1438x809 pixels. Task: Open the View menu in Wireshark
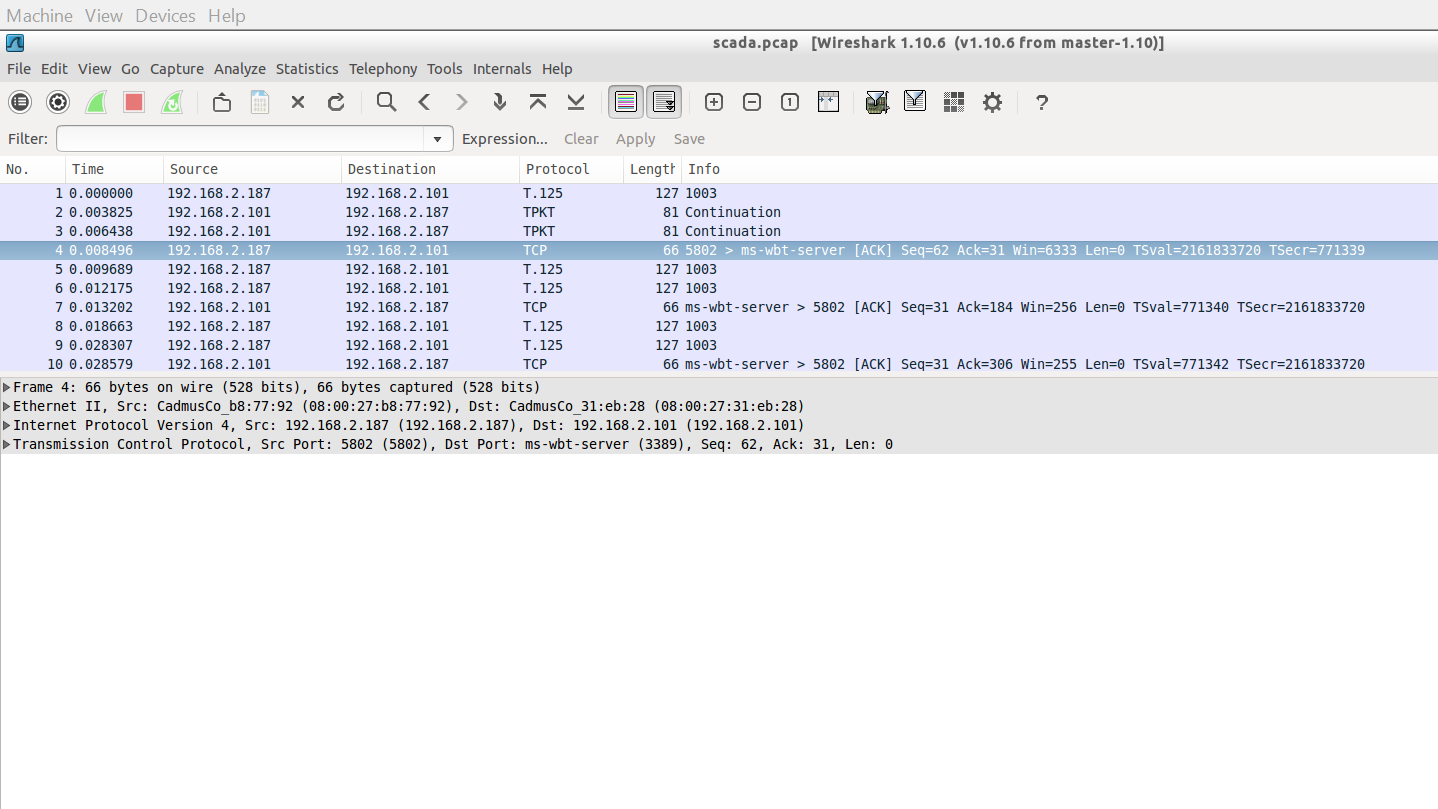pyautogui.click(x=94, y=69)
